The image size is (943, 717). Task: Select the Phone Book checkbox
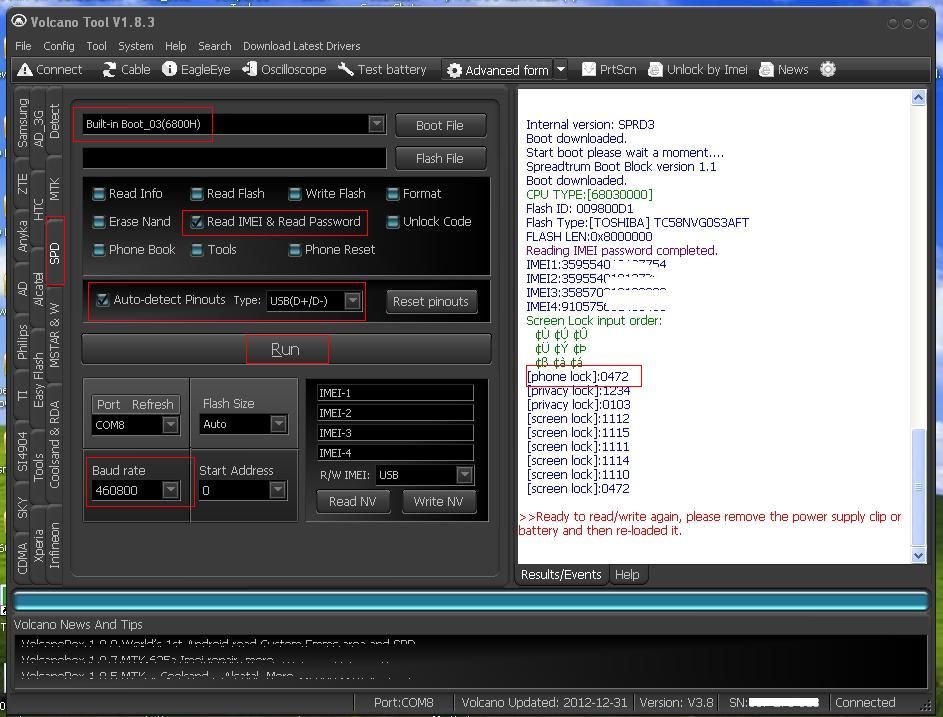click(x=99, y=250)
